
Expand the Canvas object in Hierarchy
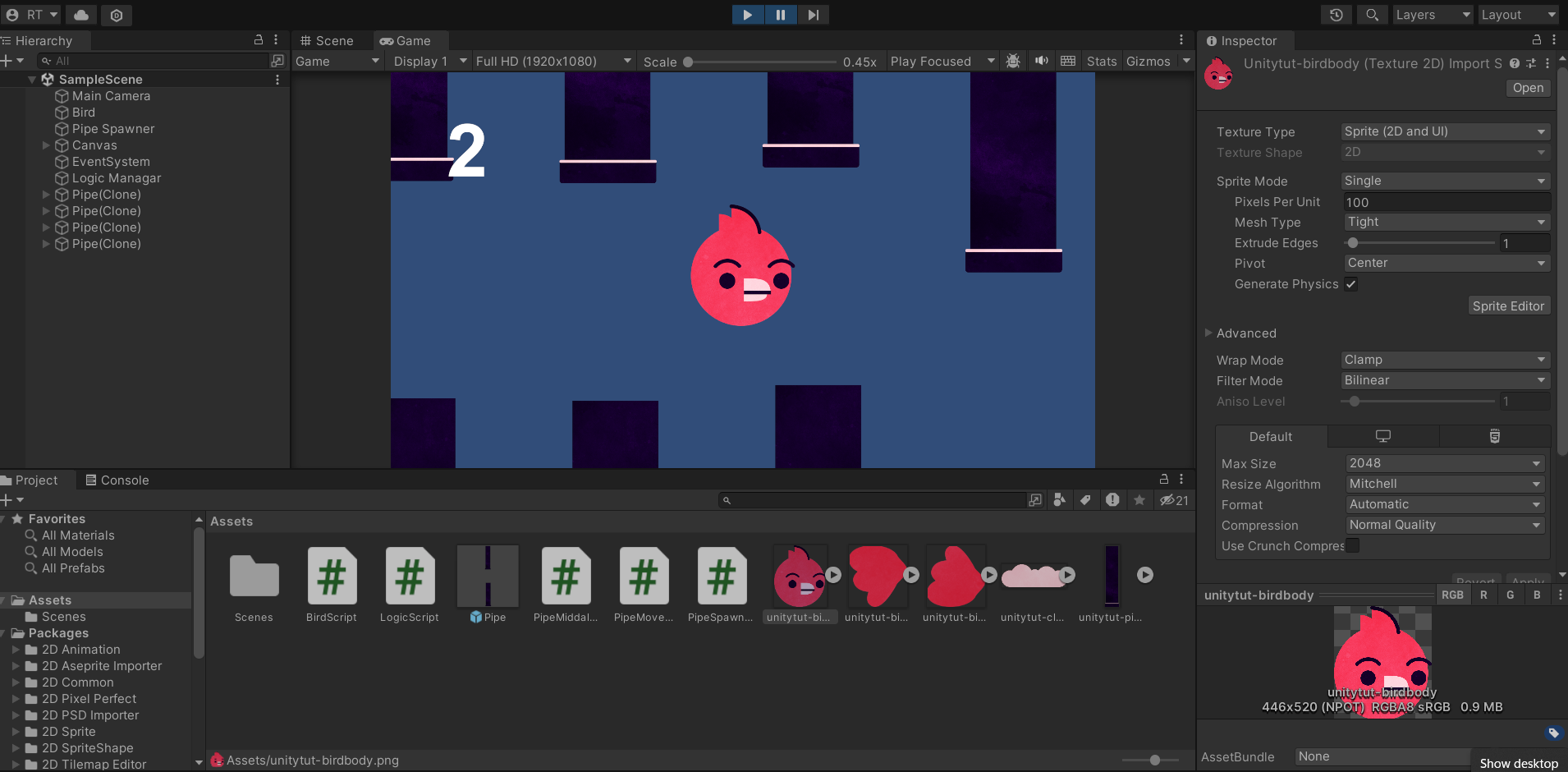tap(46, 145)
